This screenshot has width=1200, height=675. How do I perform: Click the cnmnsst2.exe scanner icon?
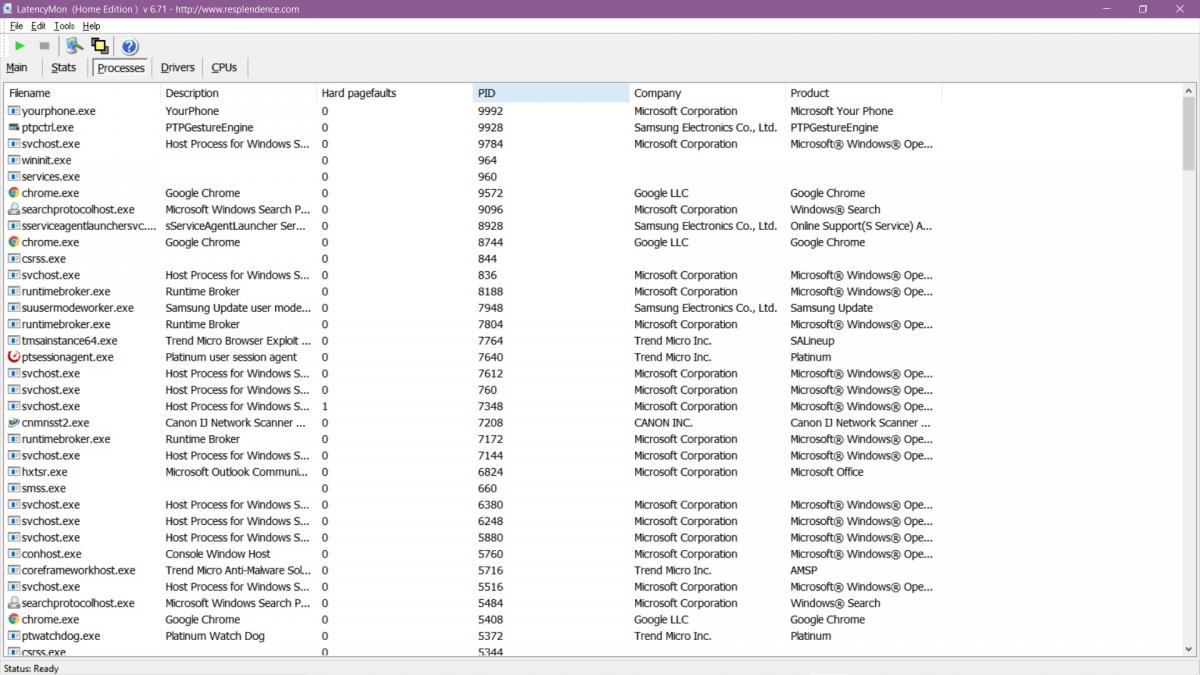(x=14, y=423)
